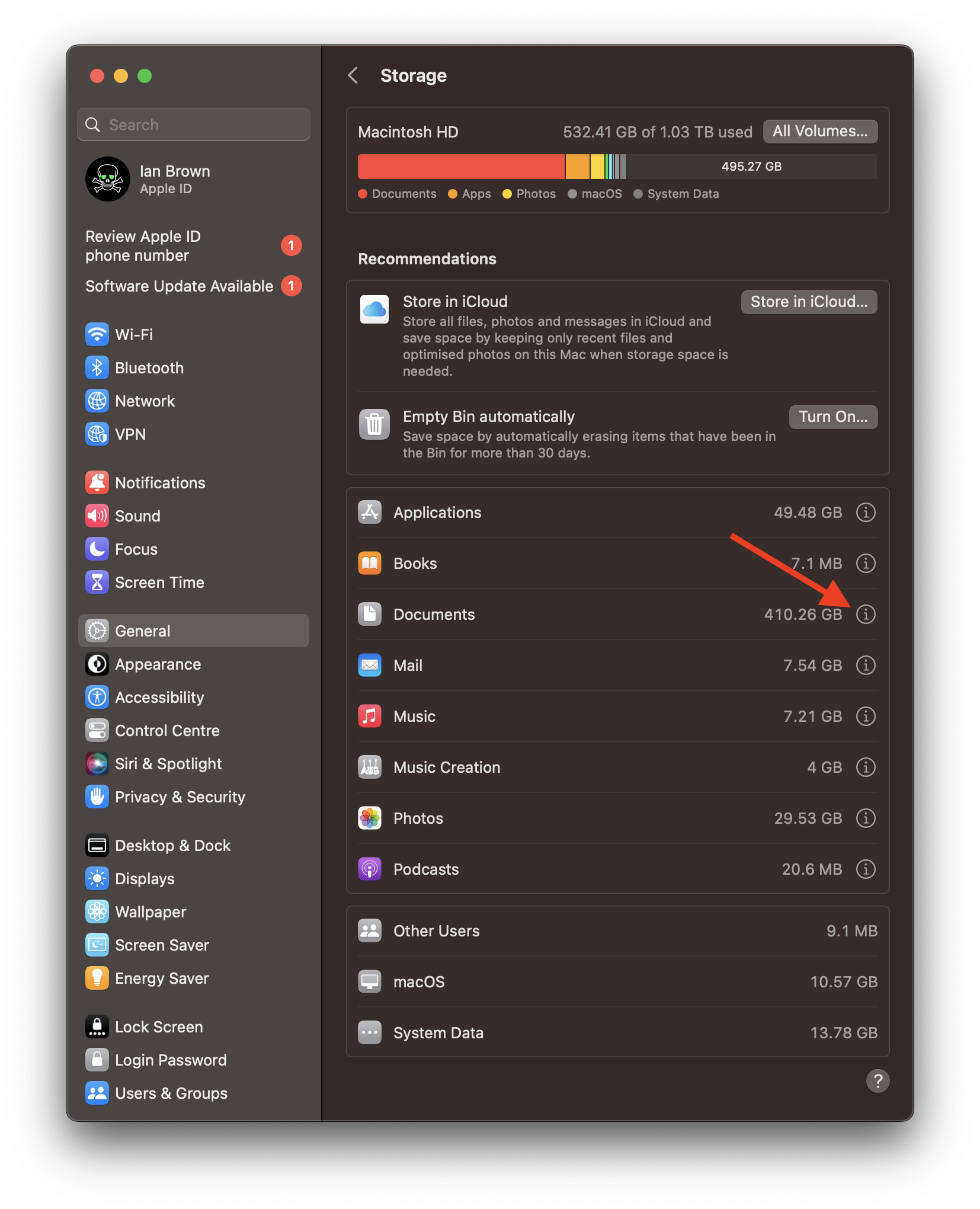
Task: Click the sidebar Search field
Action: pos(193,125)
